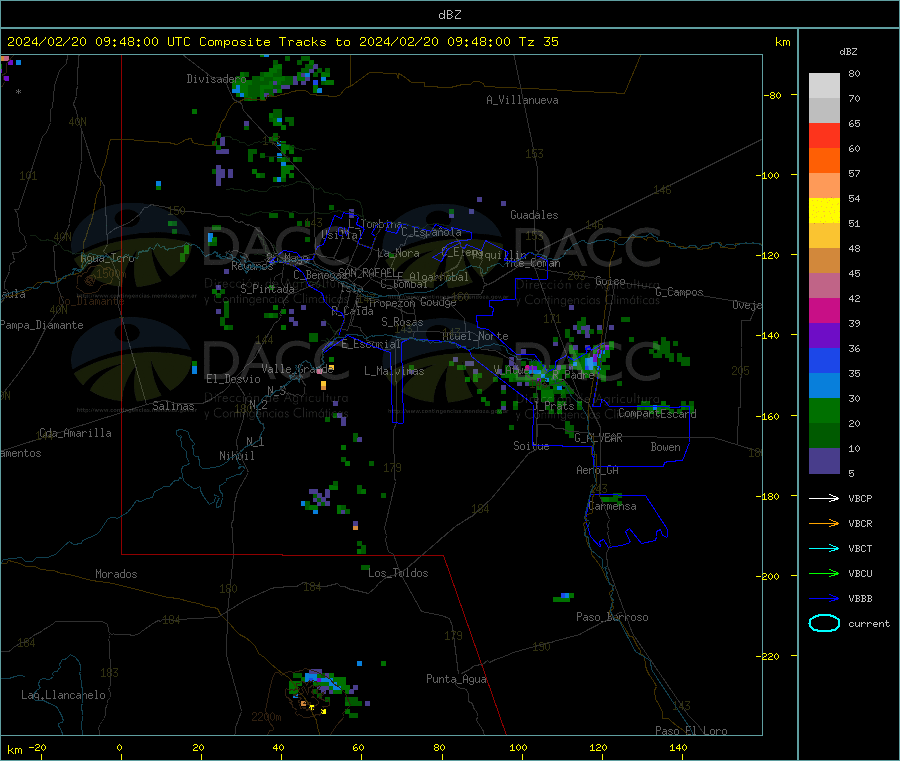The height and width of the screenshot is (761, 900).
Task: Click the 'Lag.Llancanelo' map label
Action: point(63,695)
